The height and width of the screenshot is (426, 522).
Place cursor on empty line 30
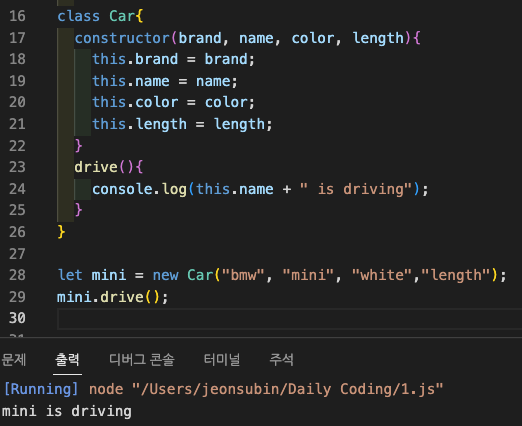(289, 319)
